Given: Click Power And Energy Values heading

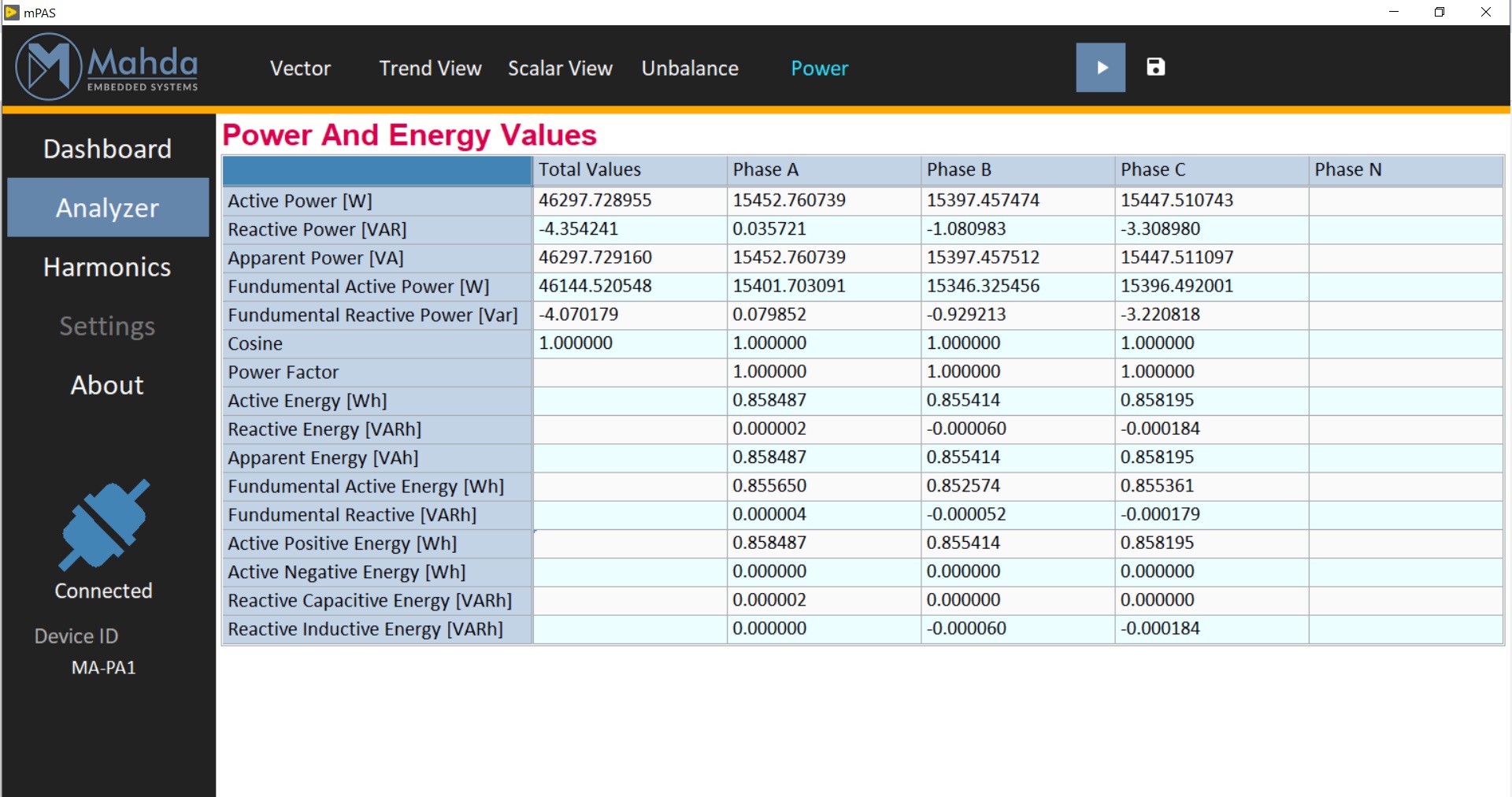Looking at the screenshot, I should click(x=409, y=135).
